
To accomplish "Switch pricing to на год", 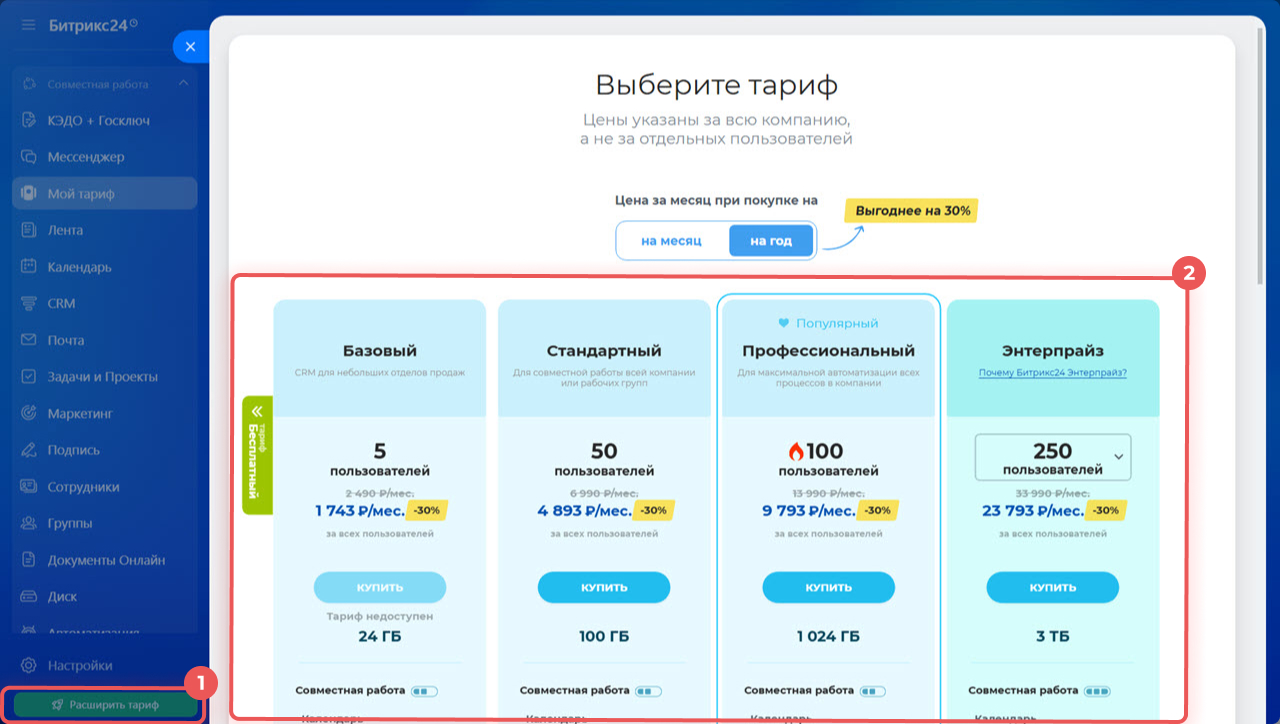I will click(771, 241).
